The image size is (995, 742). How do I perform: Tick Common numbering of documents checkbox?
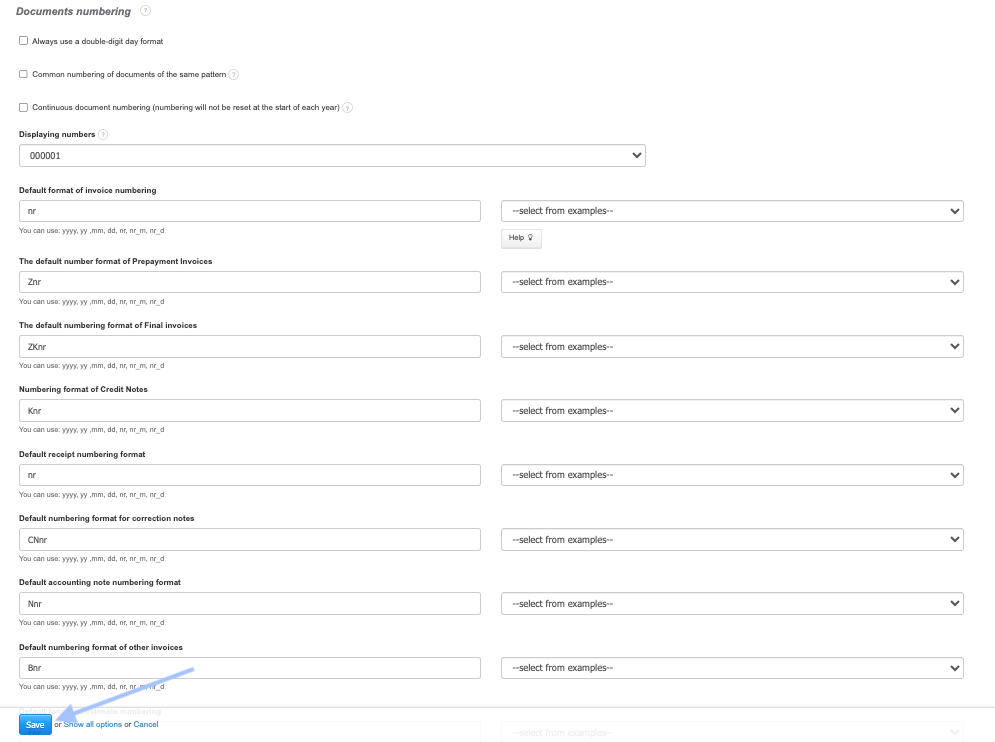(x=24, y=74)
